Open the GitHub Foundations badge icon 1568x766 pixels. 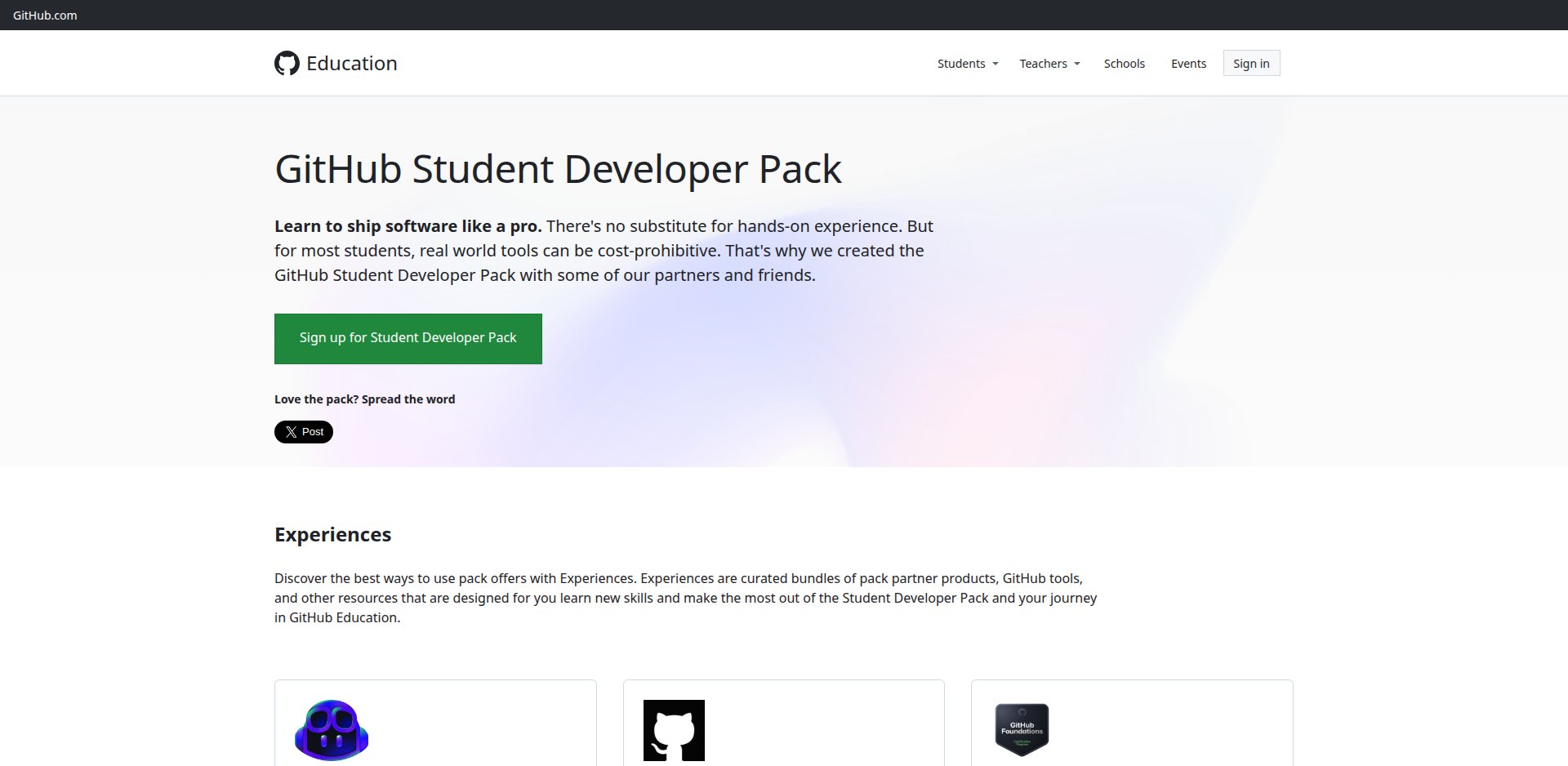pyautogui.click(x=1022, y=729)
